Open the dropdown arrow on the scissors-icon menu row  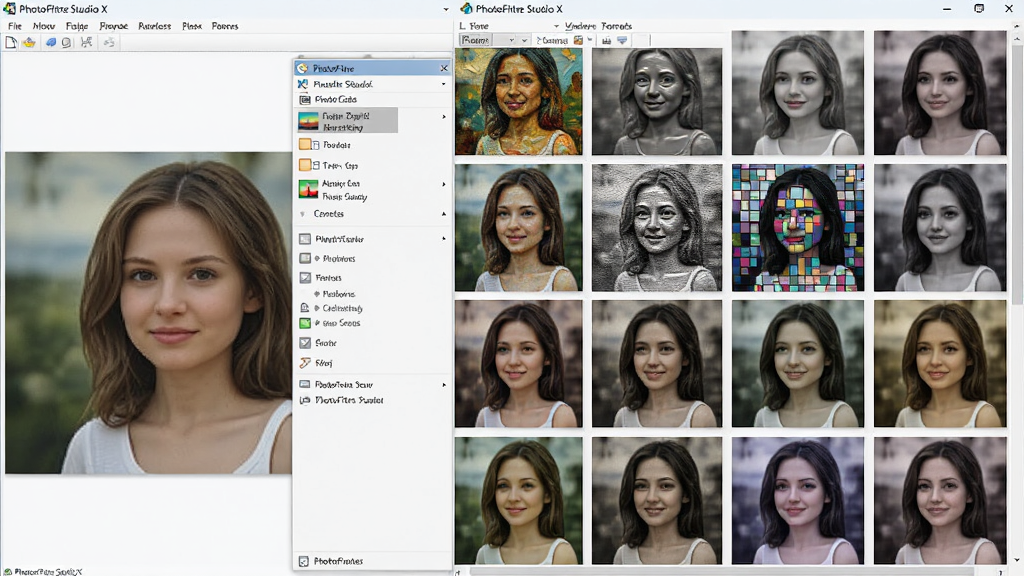tap(444, 84)
